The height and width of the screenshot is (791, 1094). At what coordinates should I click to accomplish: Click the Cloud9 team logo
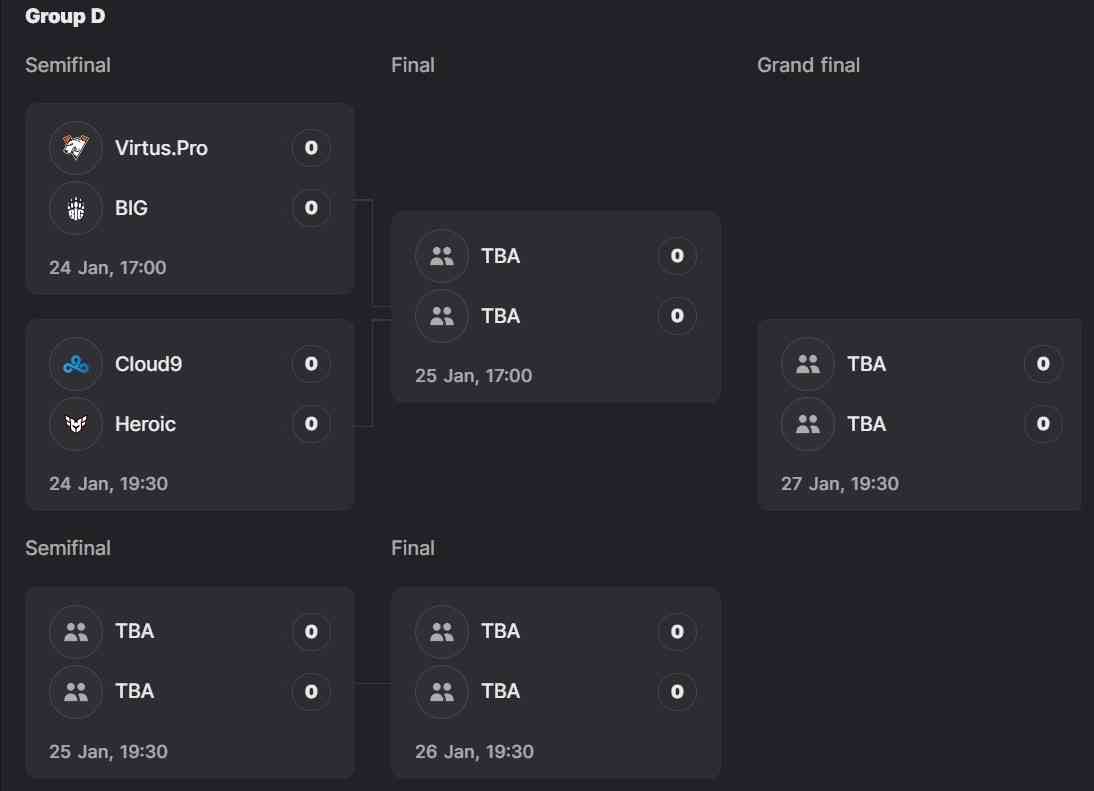76,364
